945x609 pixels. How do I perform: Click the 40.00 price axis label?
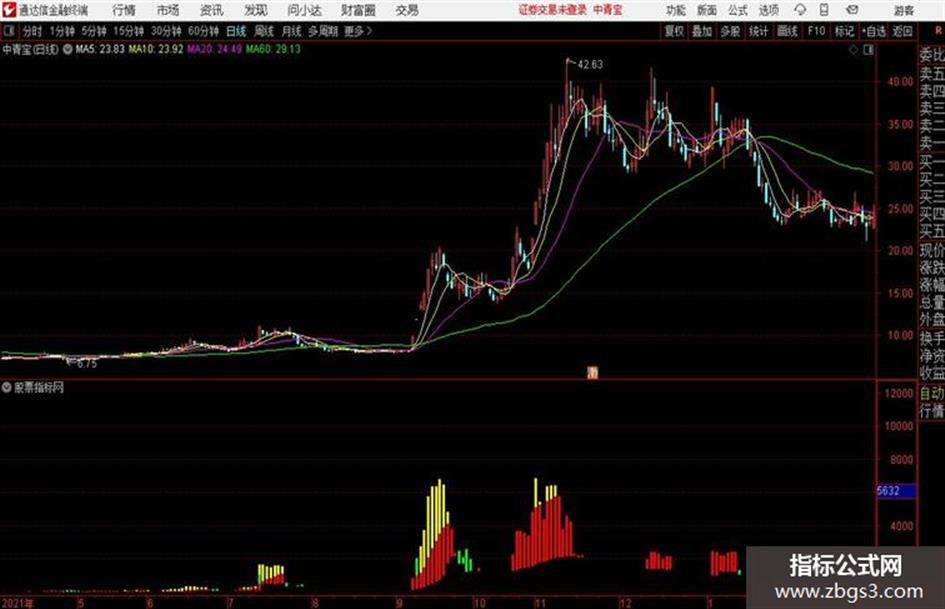pos(901,81)
